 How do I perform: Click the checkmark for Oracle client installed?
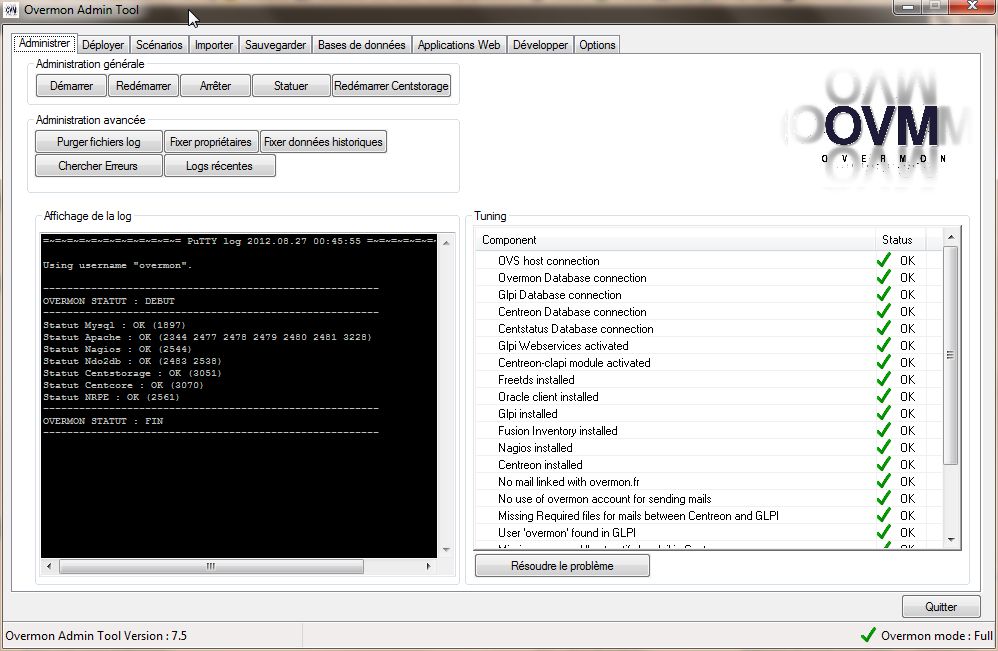[x=883, y=396]
